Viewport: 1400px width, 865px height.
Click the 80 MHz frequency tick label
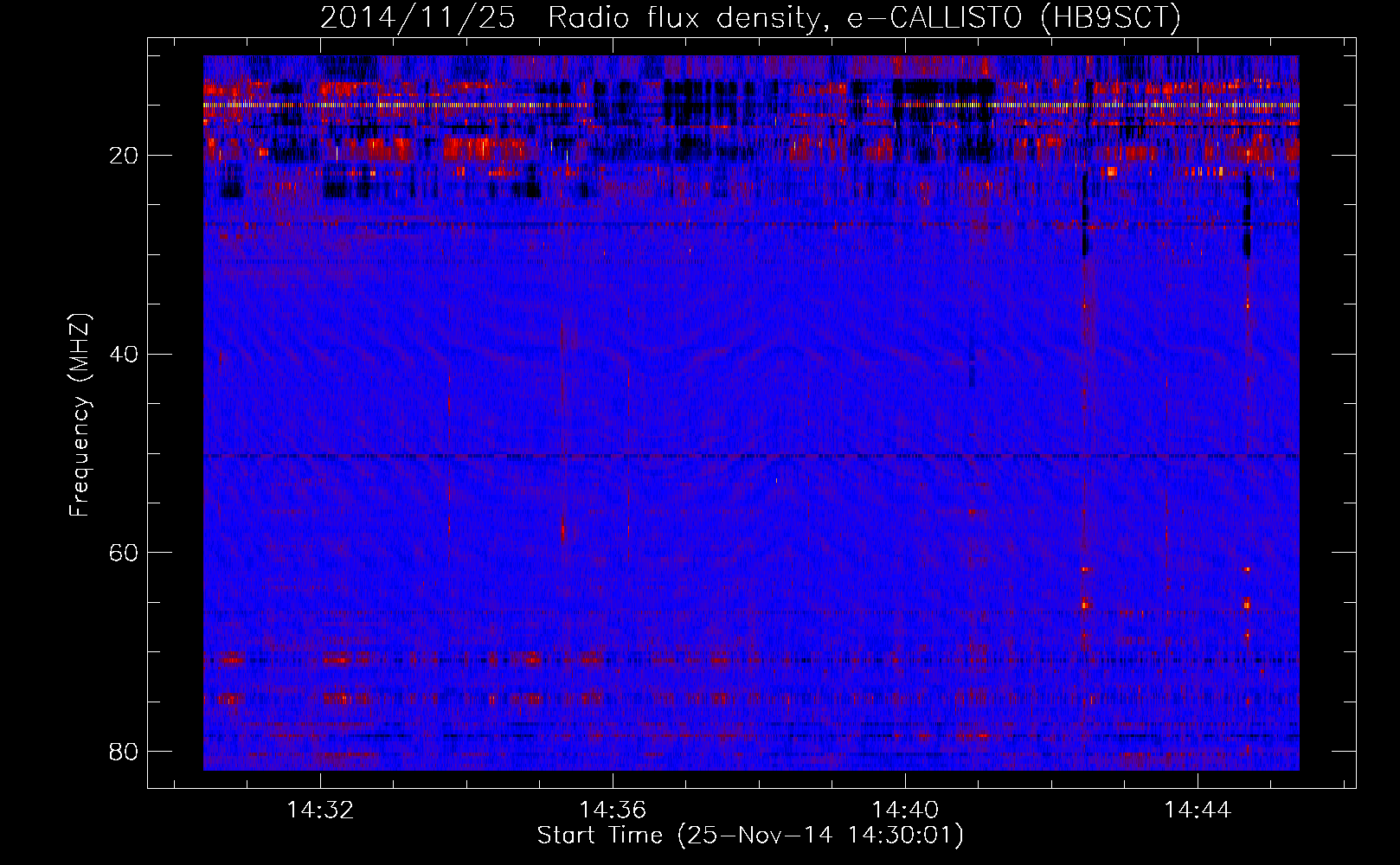[x=124, y=751]
